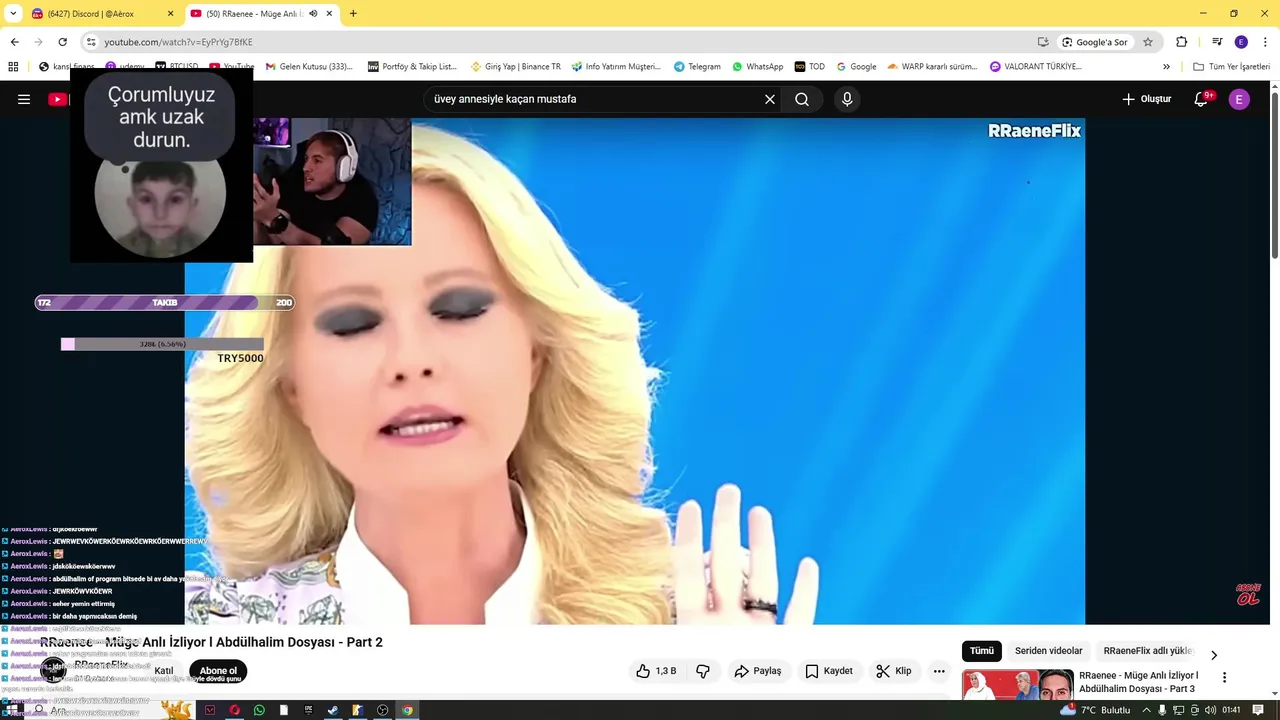The width and height of the screenshot is (1280, 720).
Task: Open the Chrome extensions puzzle icon
Action: click(x=1181, y=42)
